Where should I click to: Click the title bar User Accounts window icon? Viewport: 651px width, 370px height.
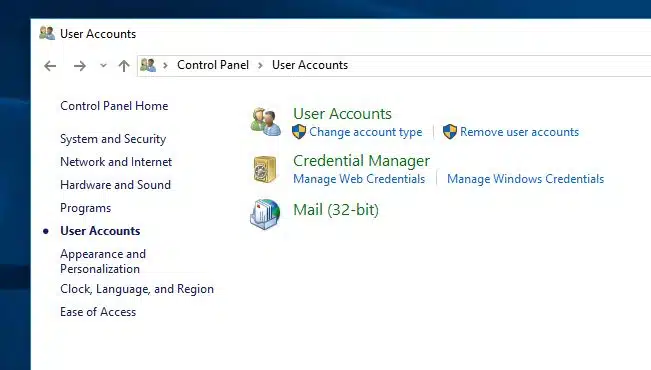click(x=47, y=33)
